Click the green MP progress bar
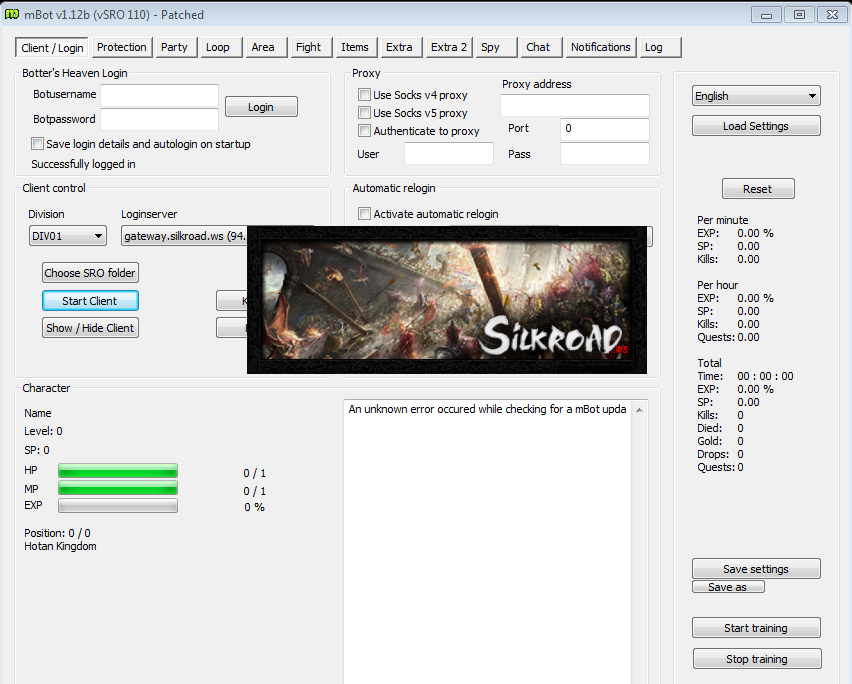Screen dimensions: 852x684 click(x=118, y=488)
